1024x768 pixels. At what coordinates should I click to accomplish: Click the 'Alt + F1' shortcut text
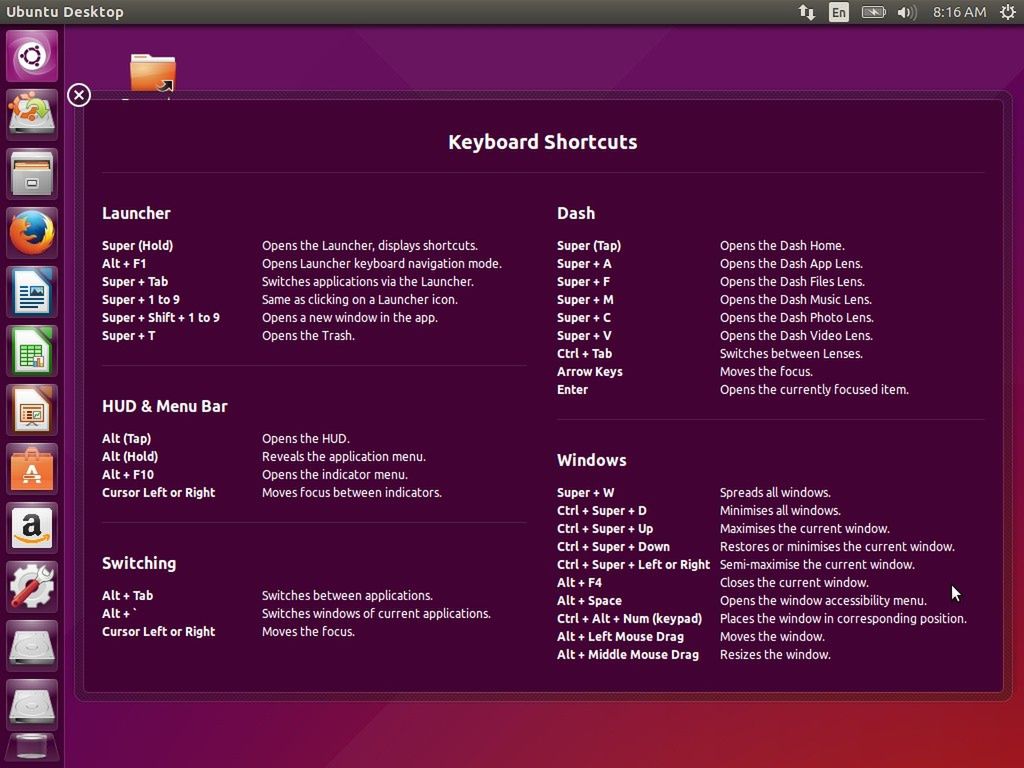pyautogui.click(x=124, y=263)
